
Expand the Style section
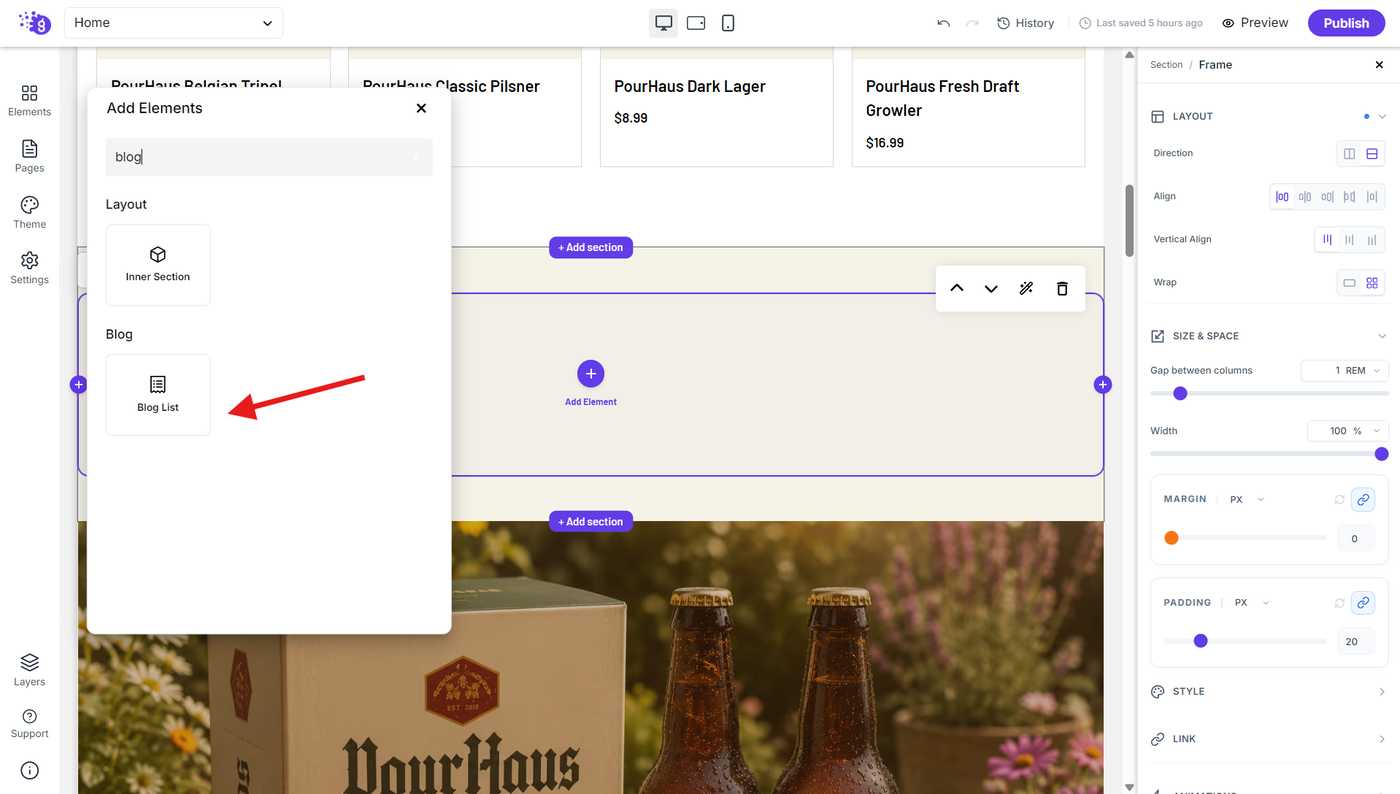point(1268,691)
